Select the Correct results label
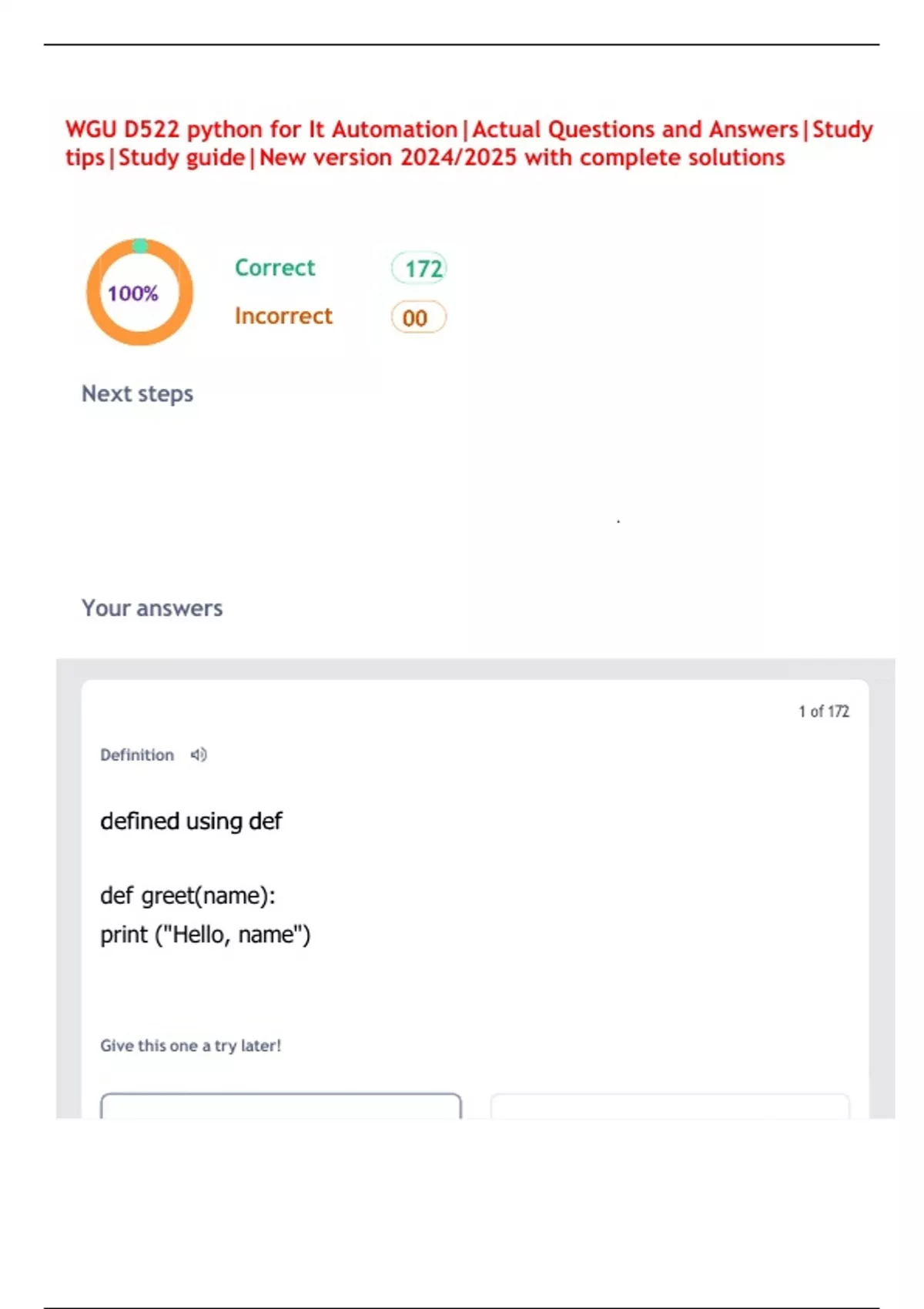 pos(275,268)
